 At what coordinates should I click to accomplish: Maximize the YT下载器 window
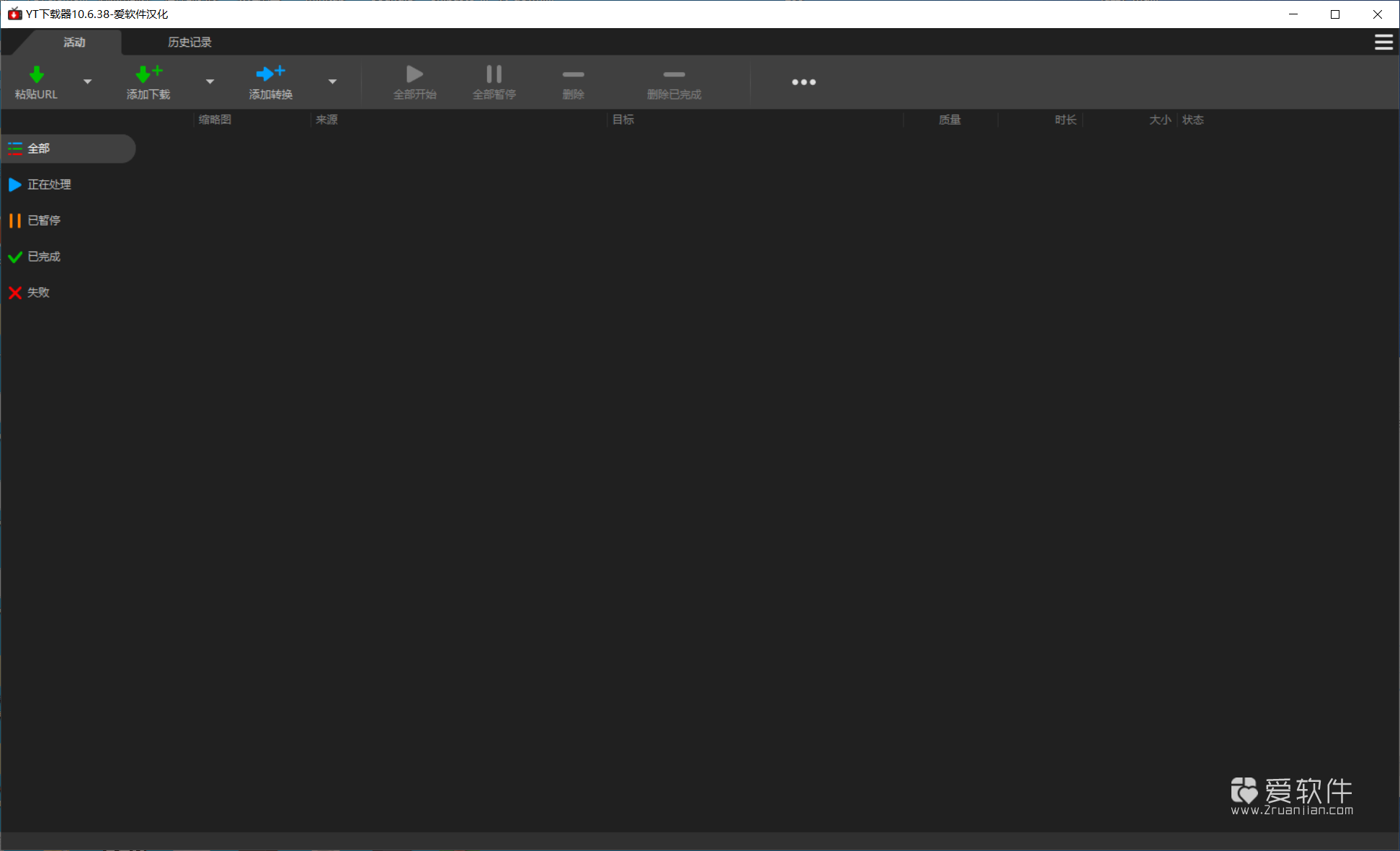click(1335, 14)
